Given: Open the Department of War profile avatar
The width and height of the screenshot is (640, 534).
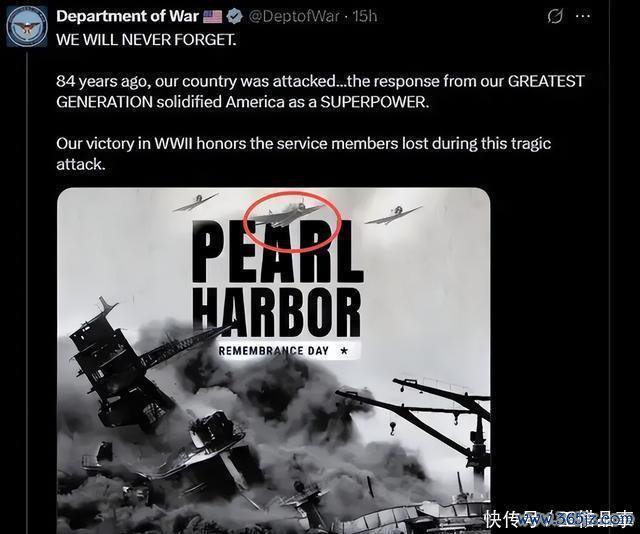Looking at the screenshot, I should coord(27,26).
